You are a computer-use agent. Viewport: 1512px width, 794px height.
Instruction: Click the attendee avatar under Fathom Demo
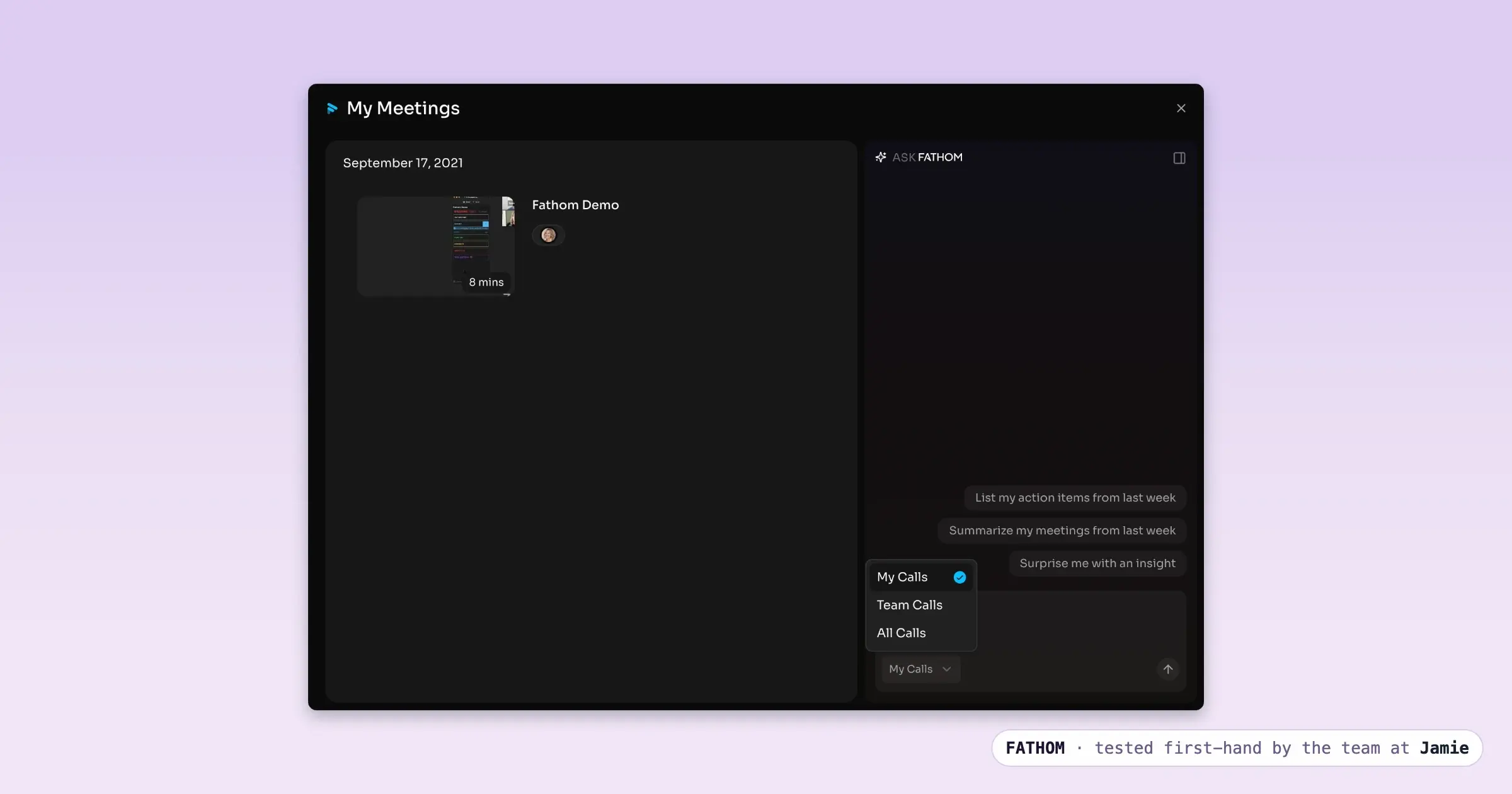coord(548,235)
